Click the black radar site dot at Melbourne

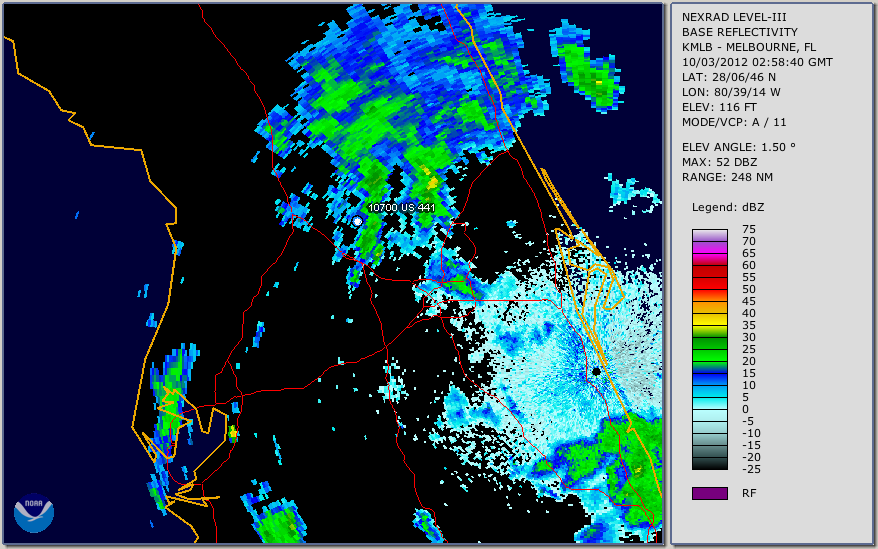point(596,371)
